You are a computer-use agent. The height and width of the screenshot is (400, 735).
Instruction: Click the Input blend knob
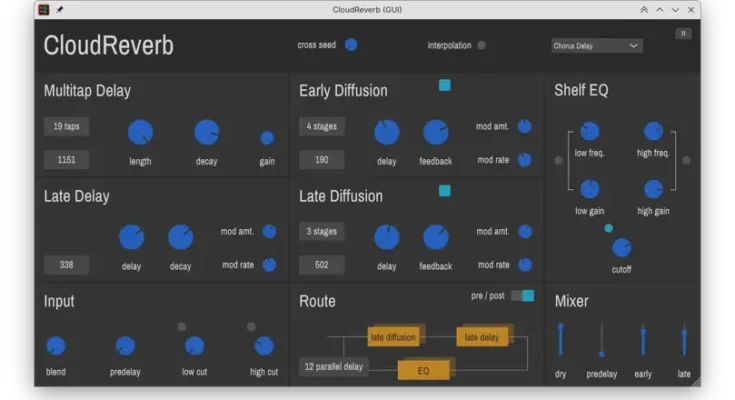point(56,346)
